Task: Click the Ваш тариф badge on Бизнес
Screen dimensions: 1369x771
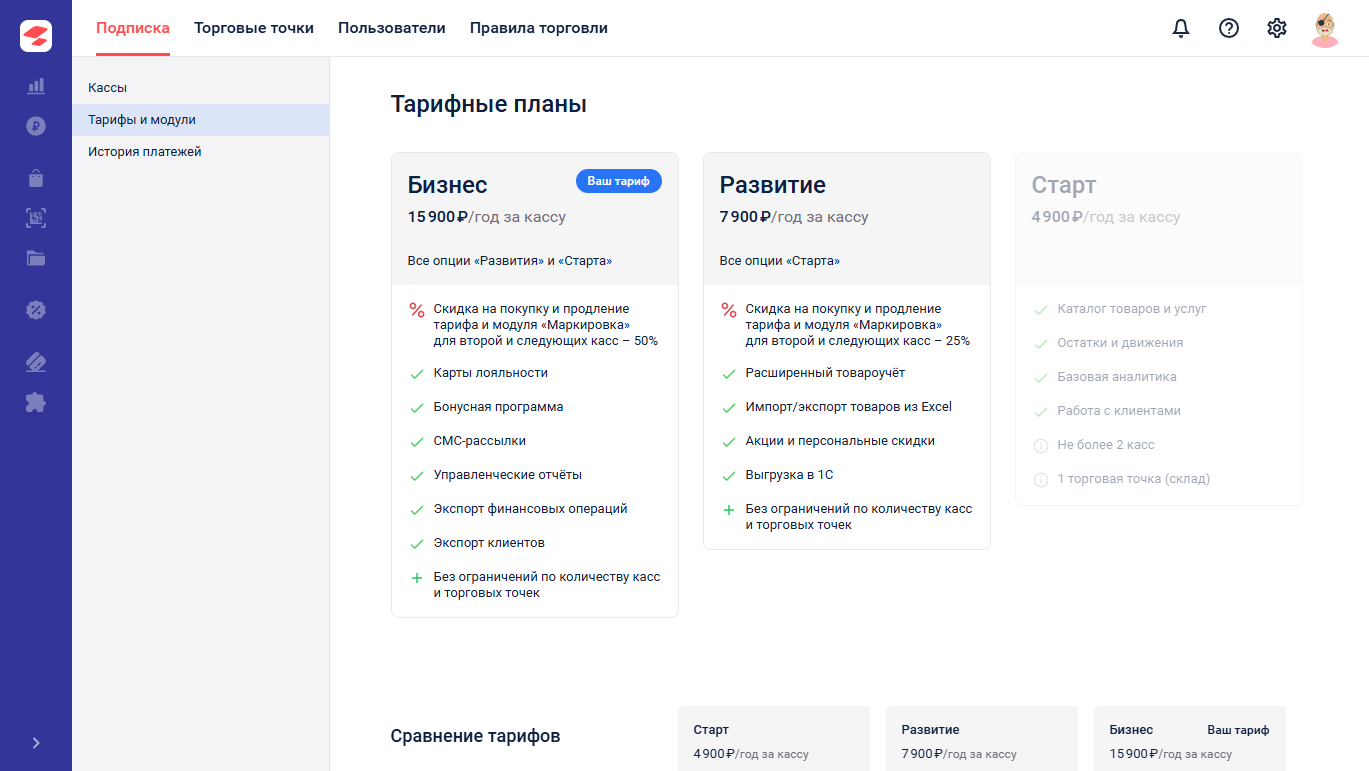Action: click(x=618, y=181)
